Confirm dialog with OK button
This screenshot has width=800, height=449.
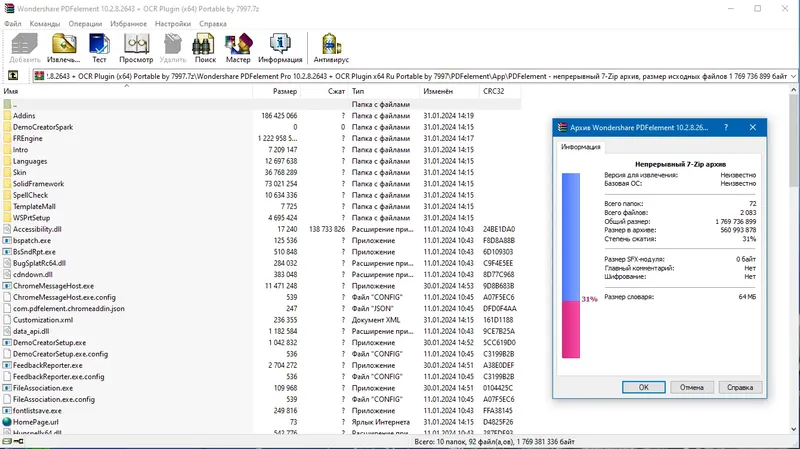tap(643, 387)
